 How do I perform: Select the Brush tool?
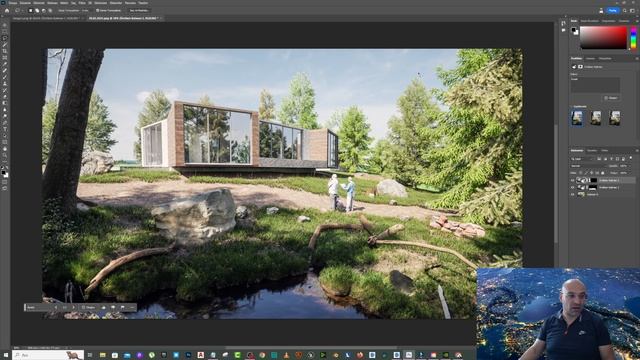pyautogui.click(x=5, y=77)
